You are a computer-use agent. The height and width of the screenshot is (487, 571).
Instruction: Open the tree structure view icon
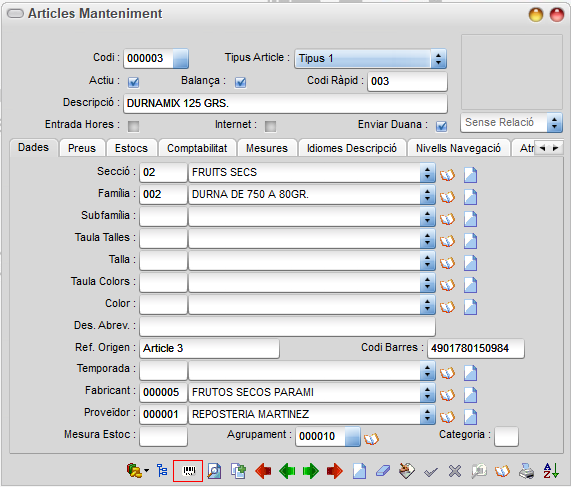(162, 471)
